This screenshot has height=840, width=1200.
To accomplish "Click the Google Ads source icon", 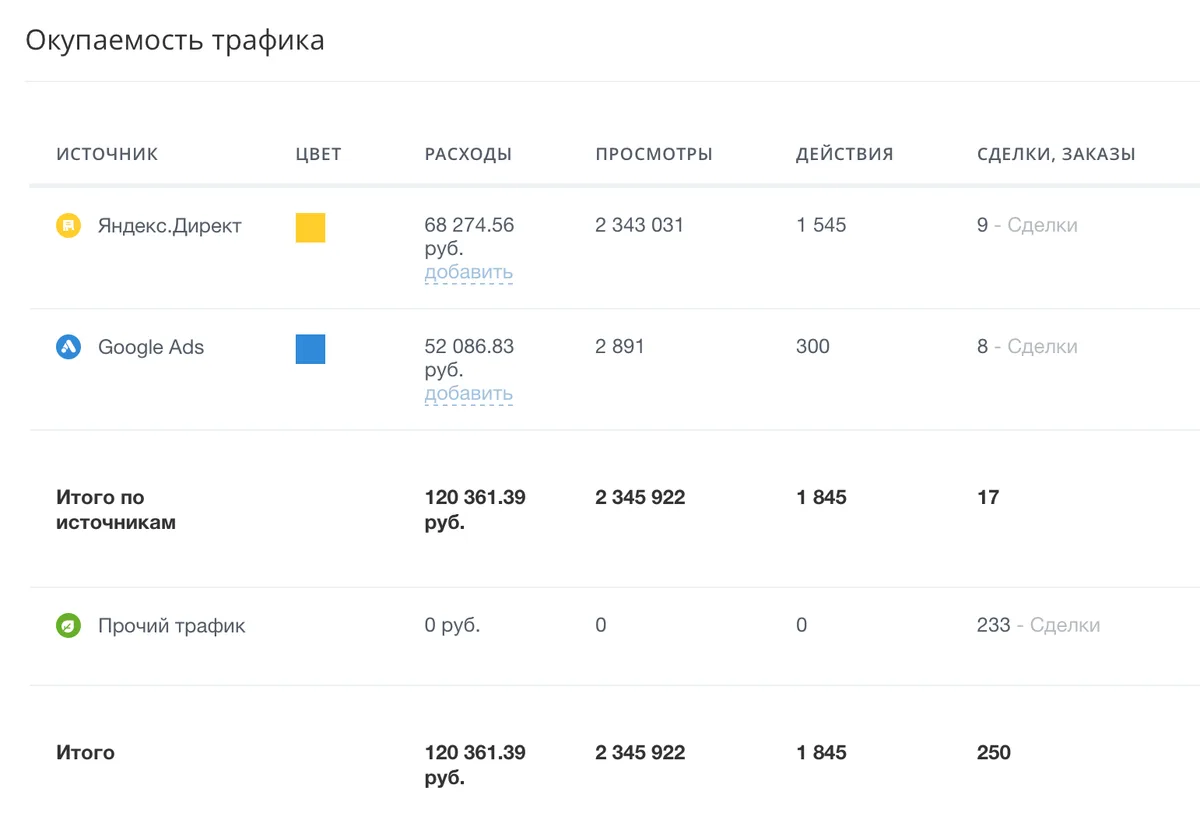I will coord(68,348).
